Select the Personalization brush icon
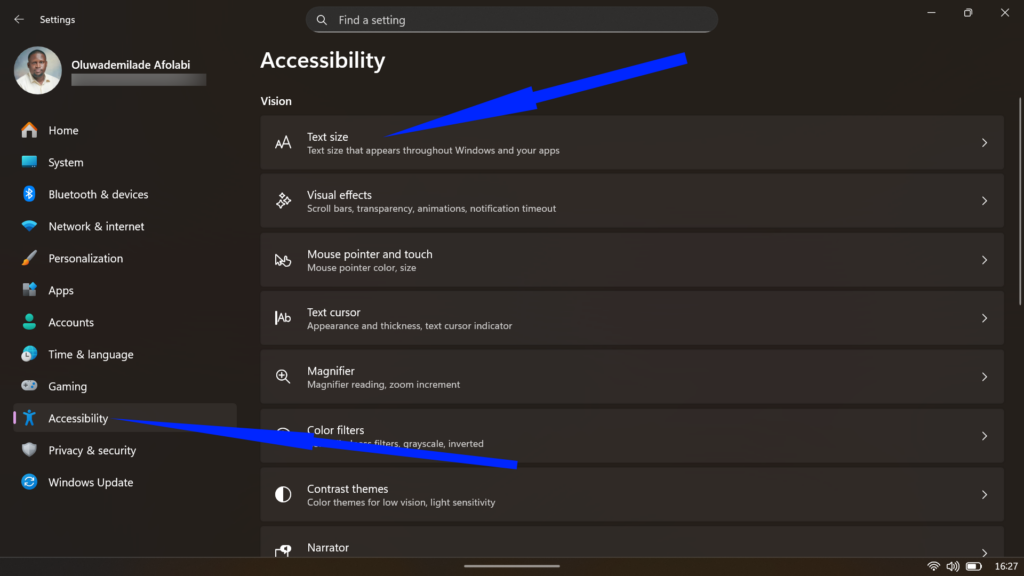 click(x=30, y=258)
